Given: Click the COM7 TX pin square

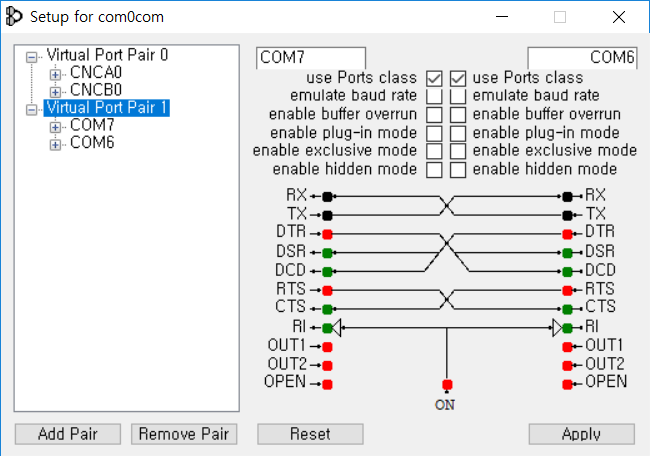Looking at the screenshot, I should click(327, 215).
